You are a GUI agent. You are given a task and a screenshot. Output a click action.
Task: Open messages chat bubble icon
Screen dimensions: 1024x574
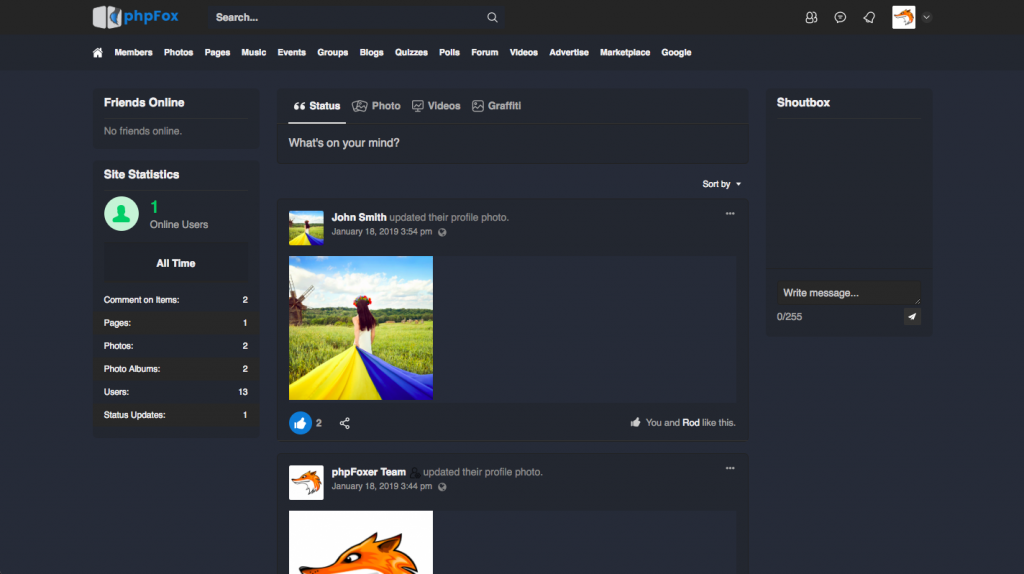[x=840, y=18]
